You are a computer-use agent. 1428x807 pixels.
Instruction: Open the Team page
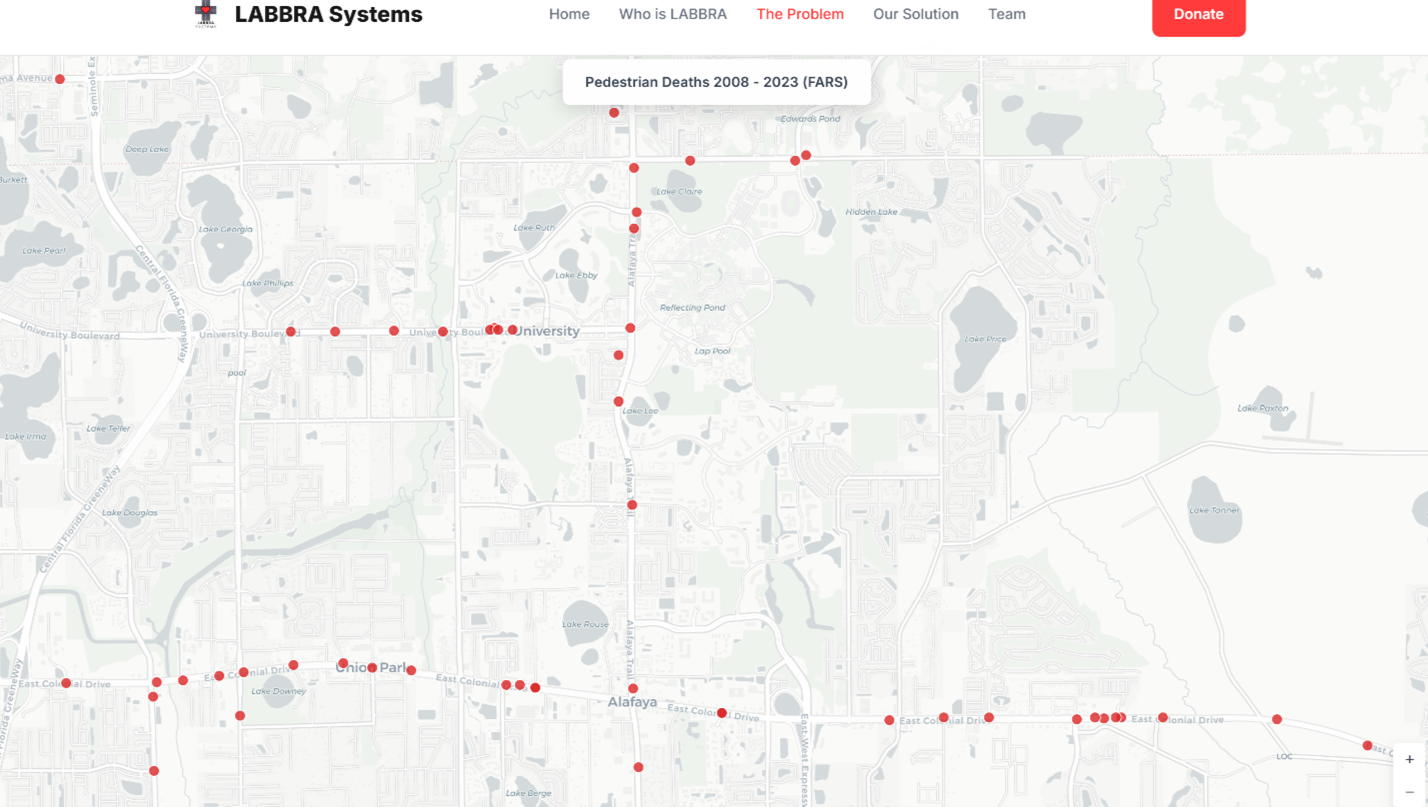click(x=1006, y=14)
